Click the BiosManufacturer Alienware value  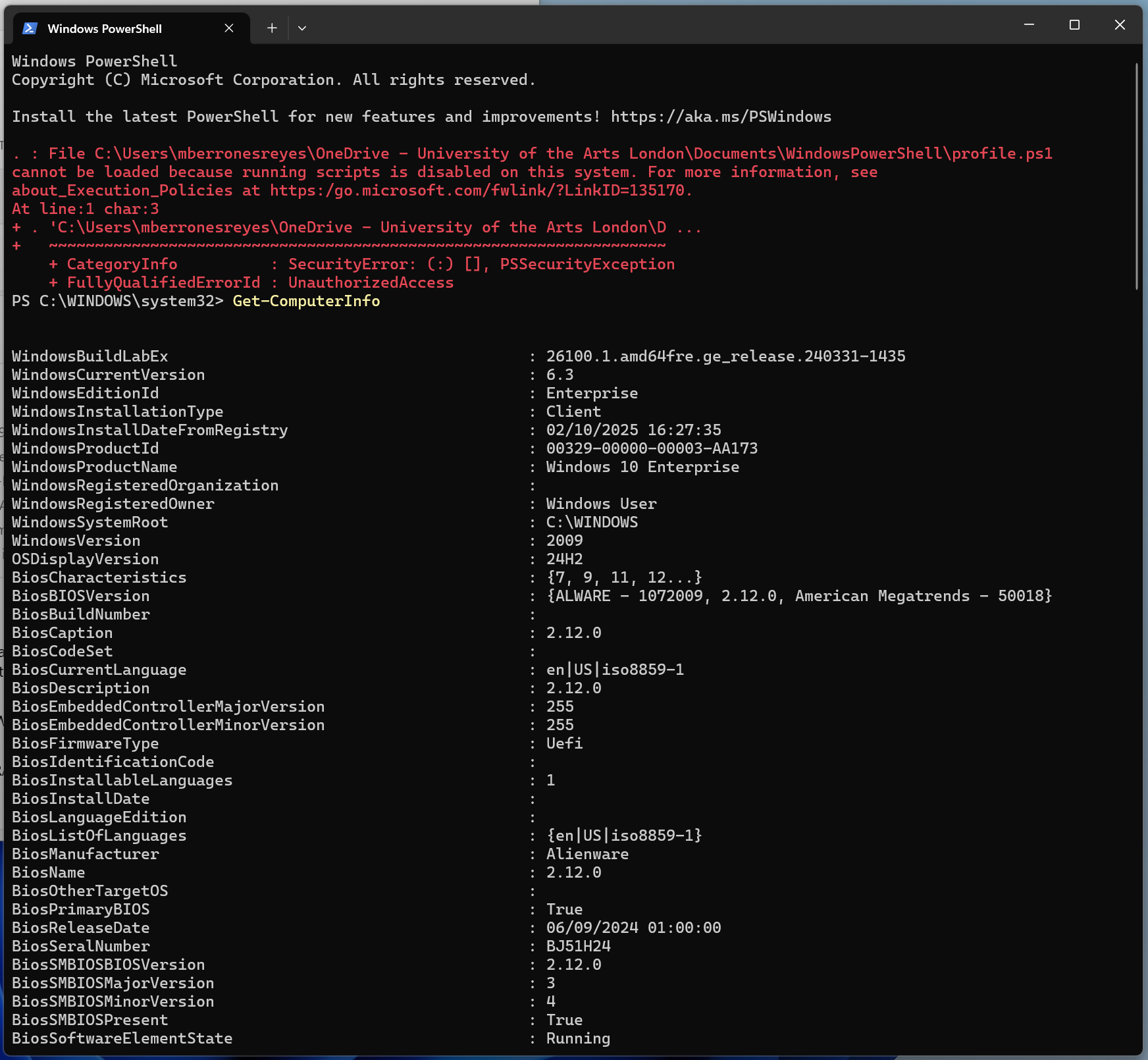tap(587, 853)
